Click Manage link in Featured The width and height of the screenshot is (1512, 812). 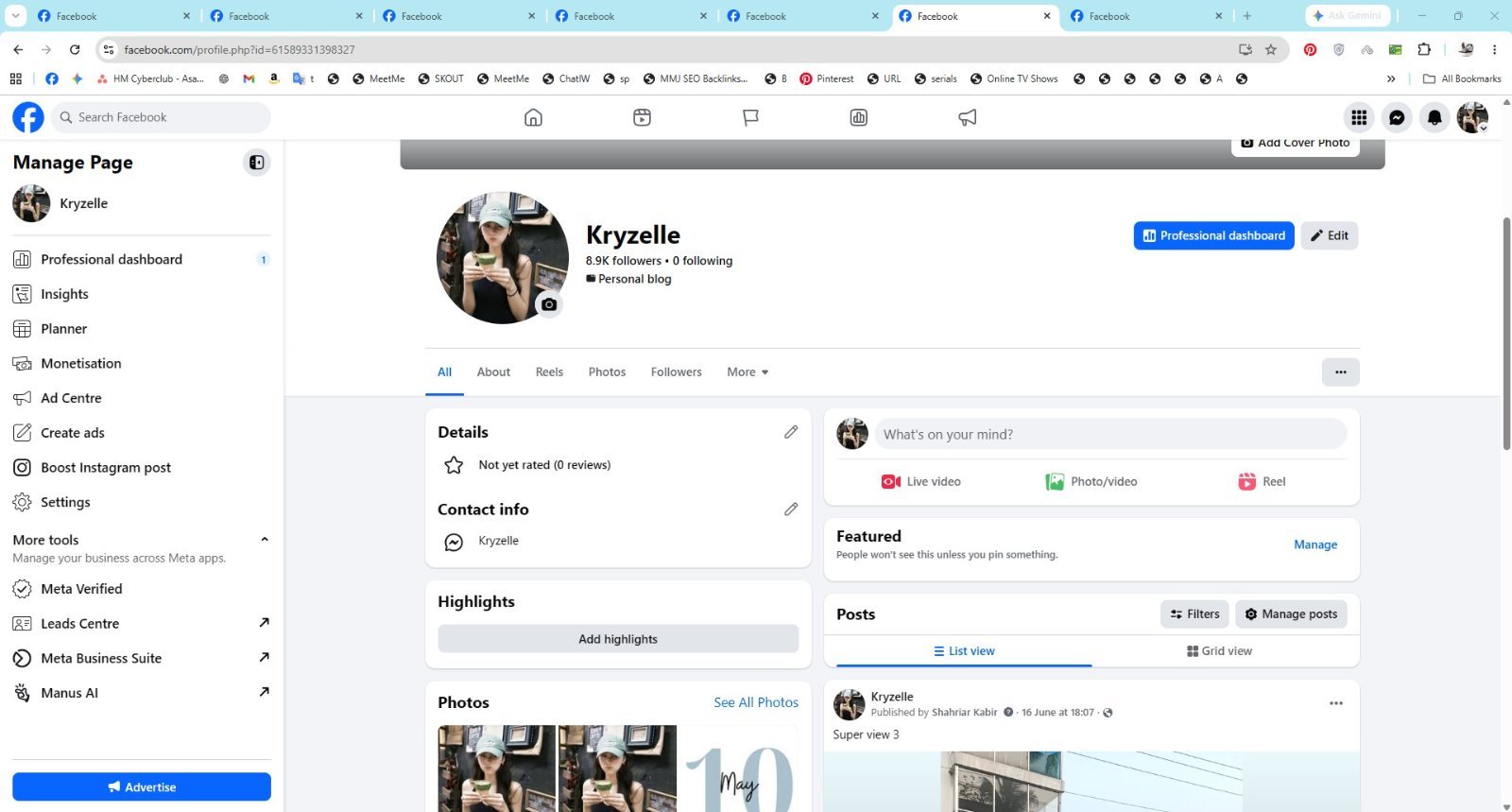[1315, 544]
